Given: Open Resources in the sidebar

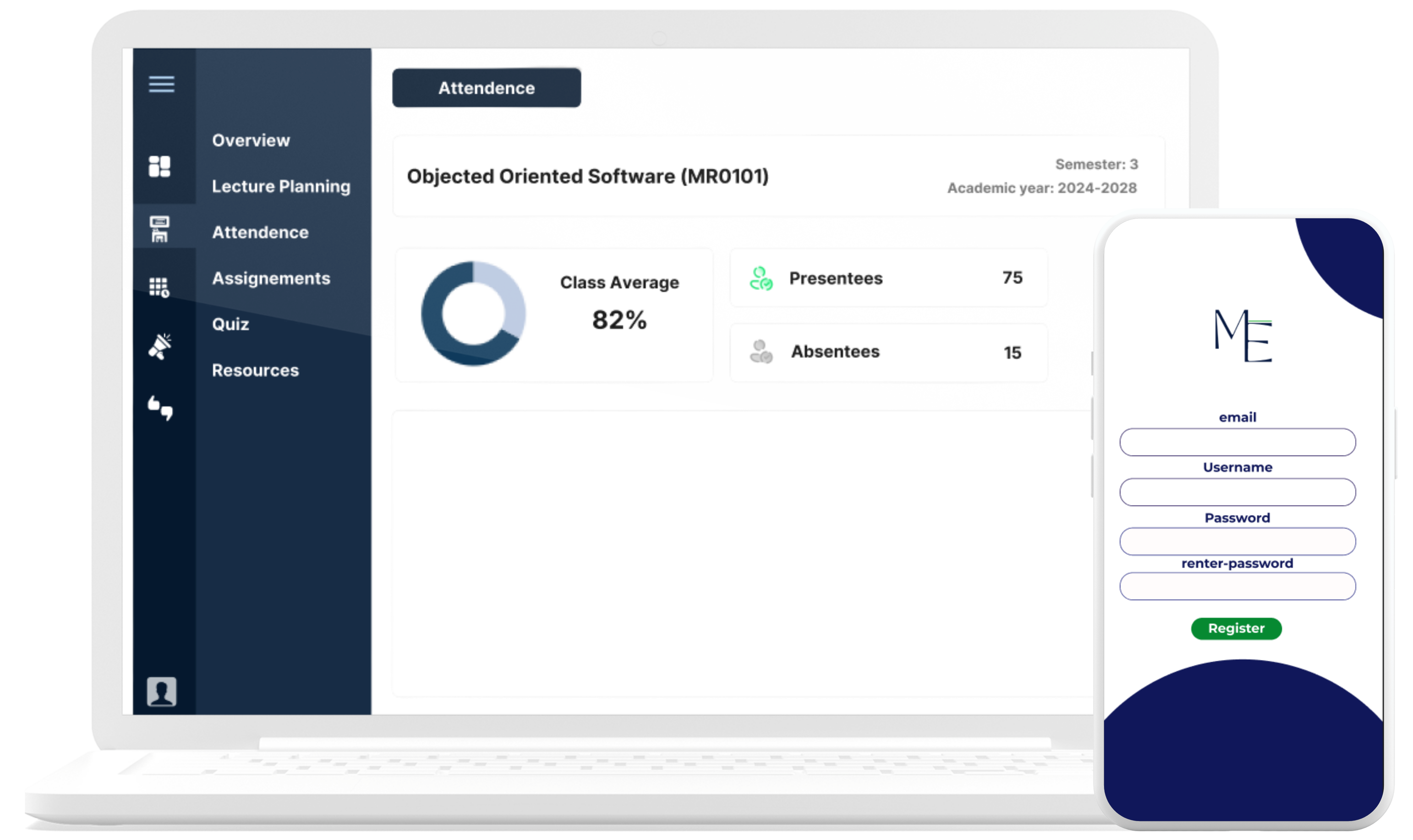Looking at the screenshot, I should coord(255,370).
